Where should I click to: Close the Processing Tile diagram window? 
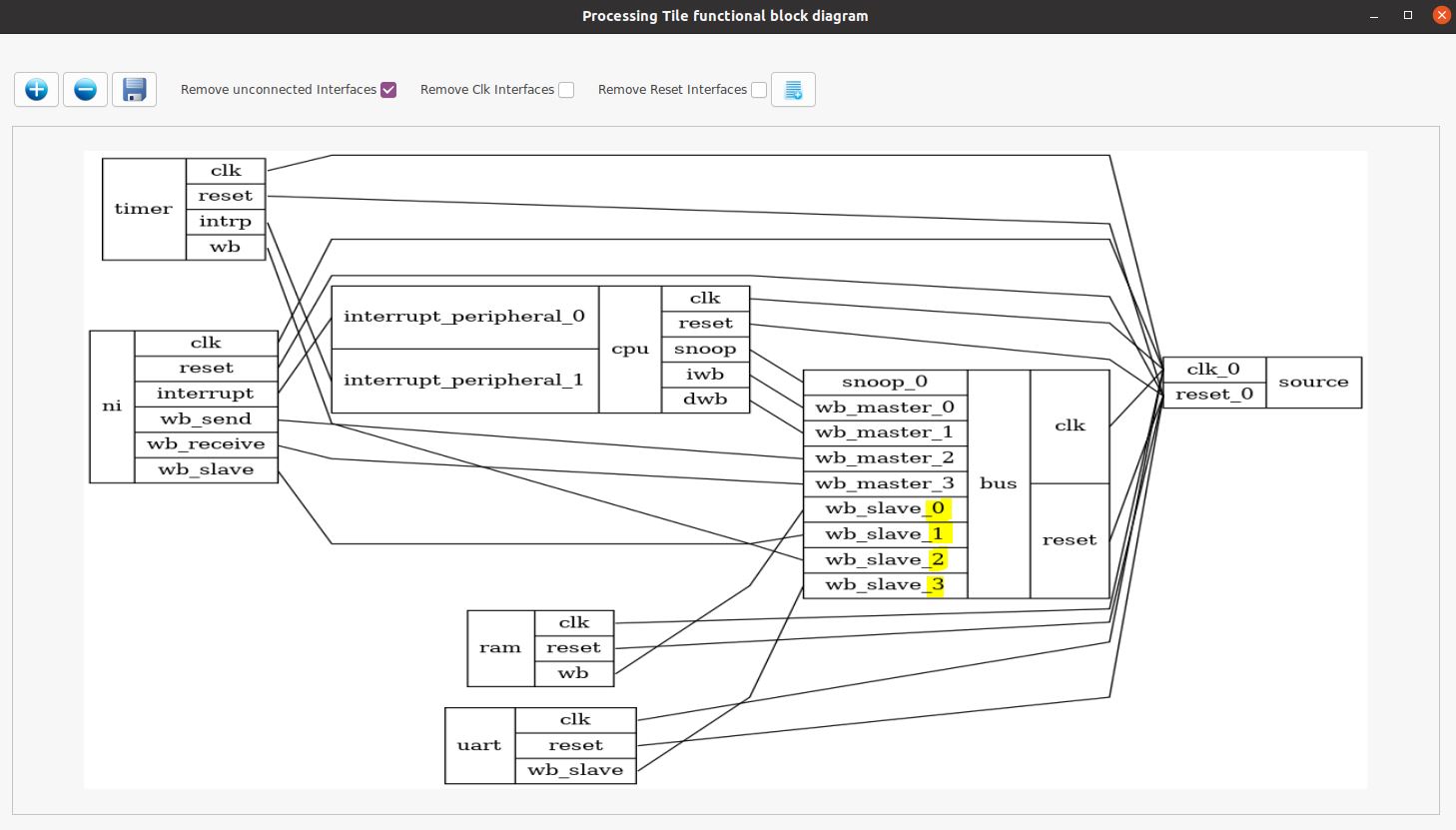tap(1441, 16)
